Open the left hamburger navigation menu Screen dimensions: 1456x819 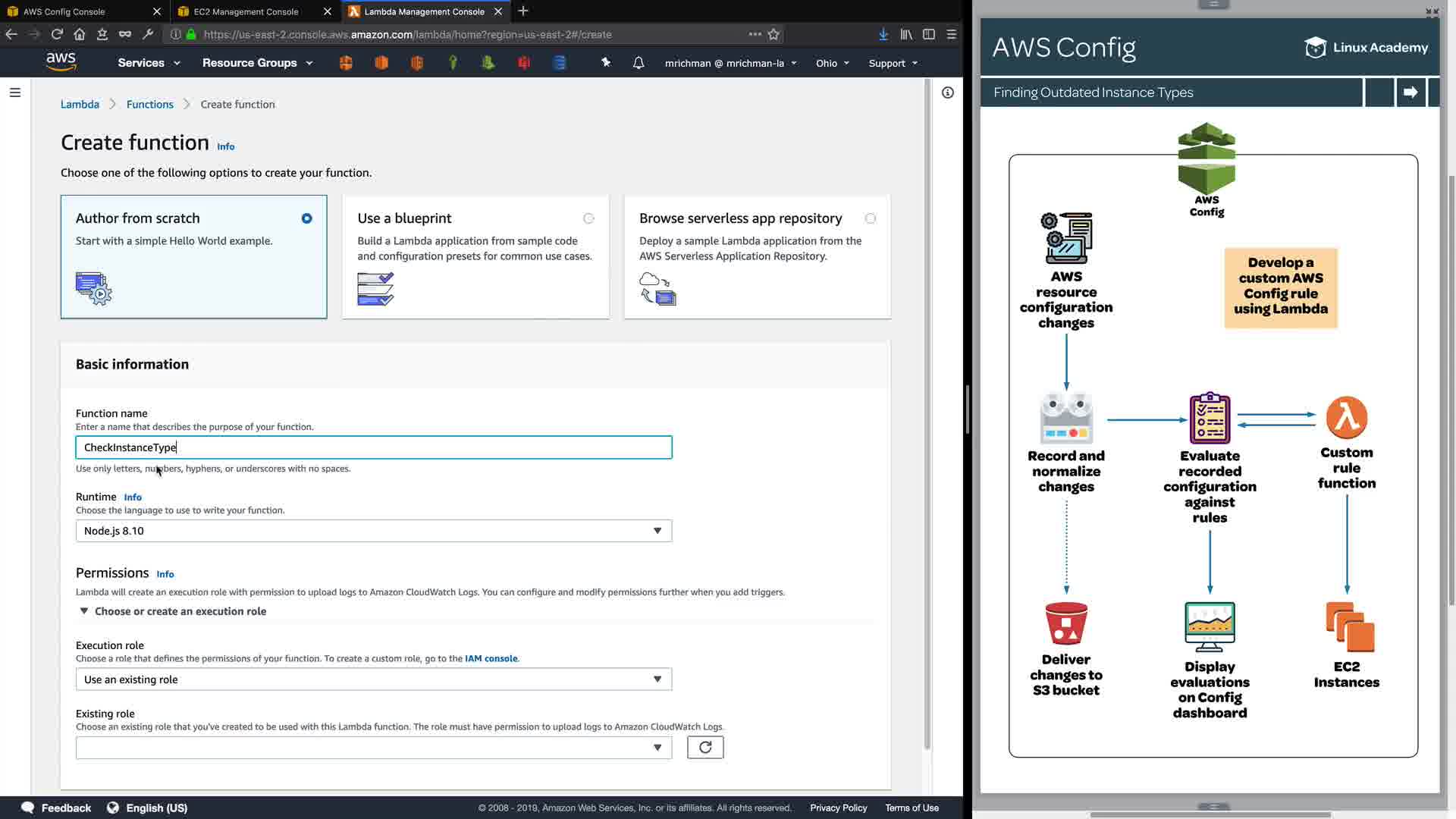point(15,93)
